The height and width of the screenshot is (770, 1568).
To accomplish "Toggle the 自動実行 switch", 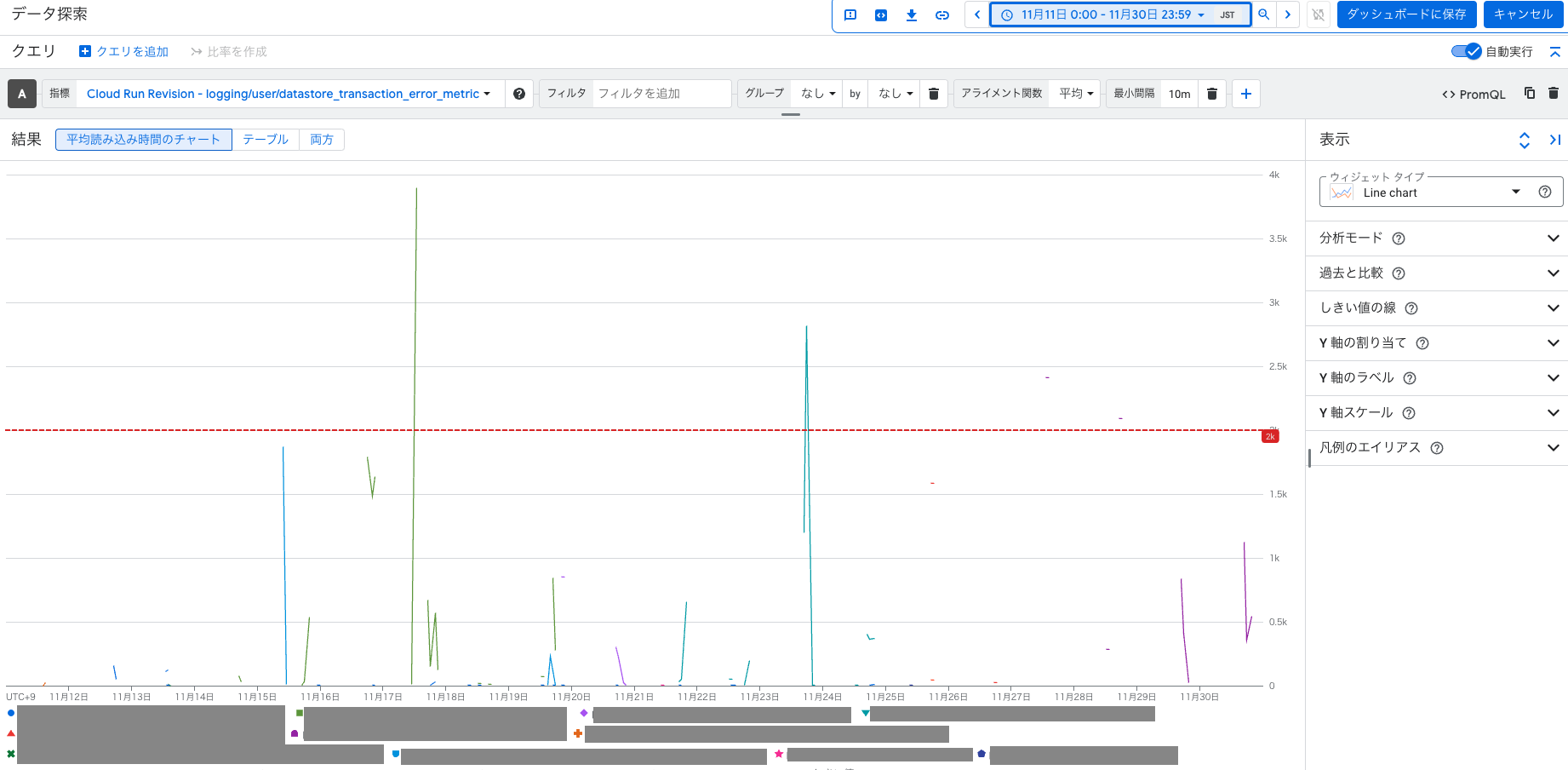I will click(1467, 51).
